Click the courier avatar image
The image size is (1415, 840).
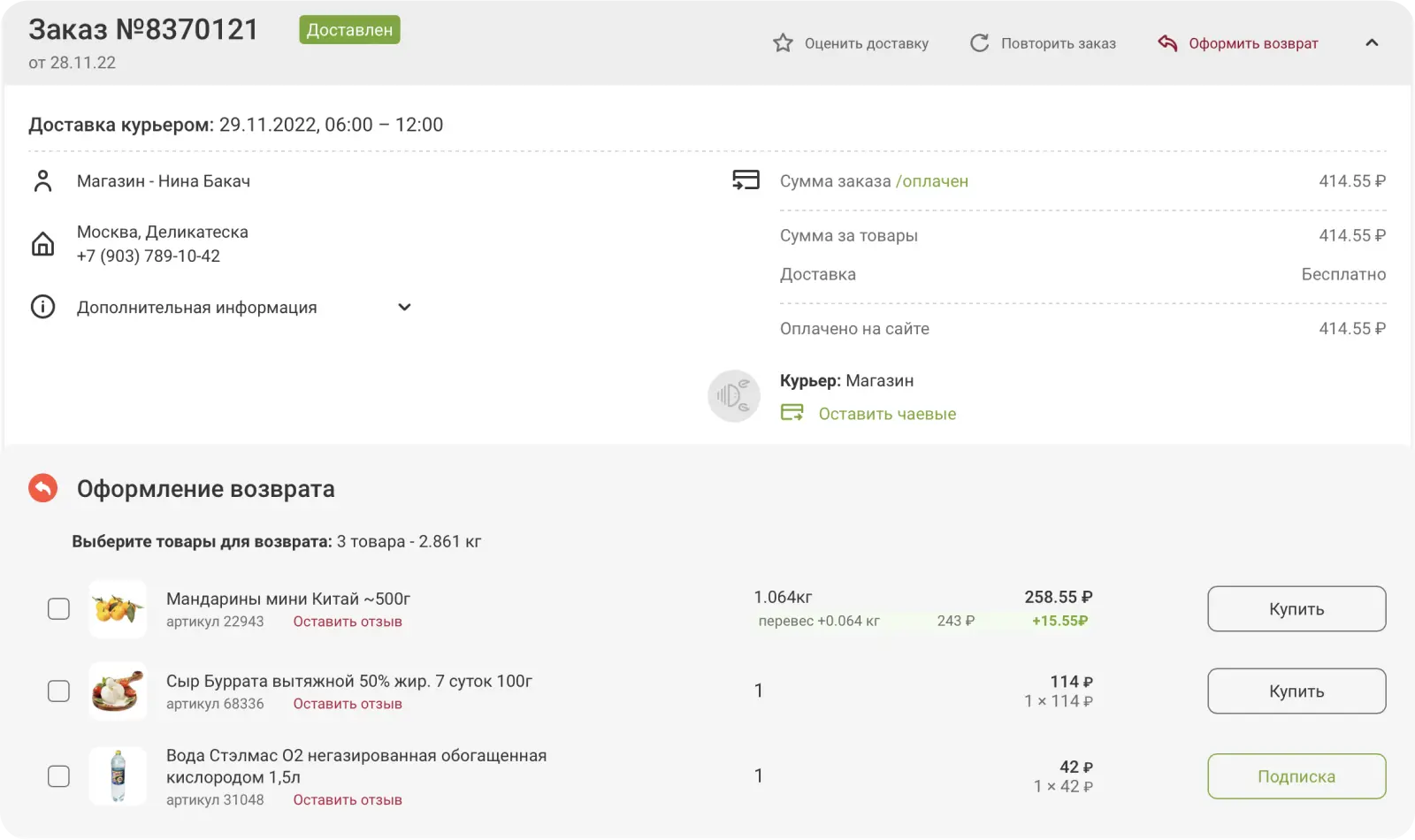coord(733,395)
